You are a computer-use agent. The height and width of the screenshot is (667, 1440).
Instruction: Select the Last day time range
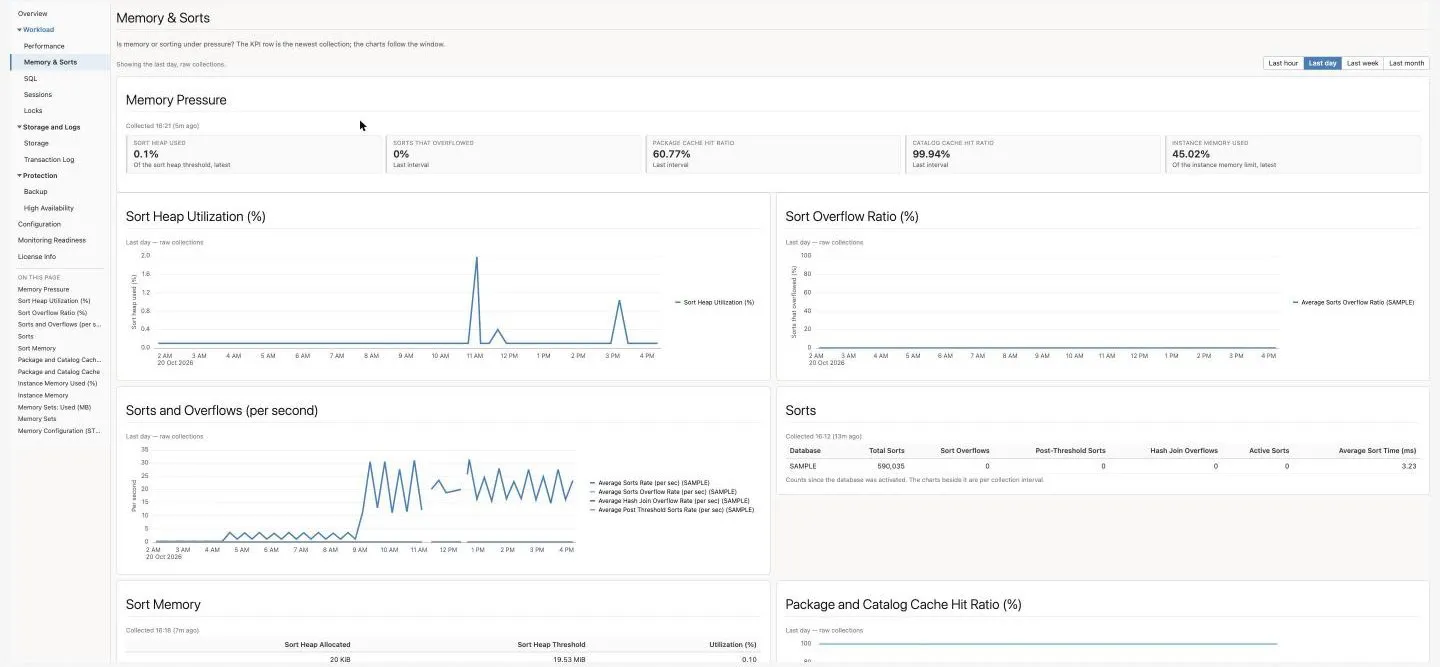(x=1322, y=63)
